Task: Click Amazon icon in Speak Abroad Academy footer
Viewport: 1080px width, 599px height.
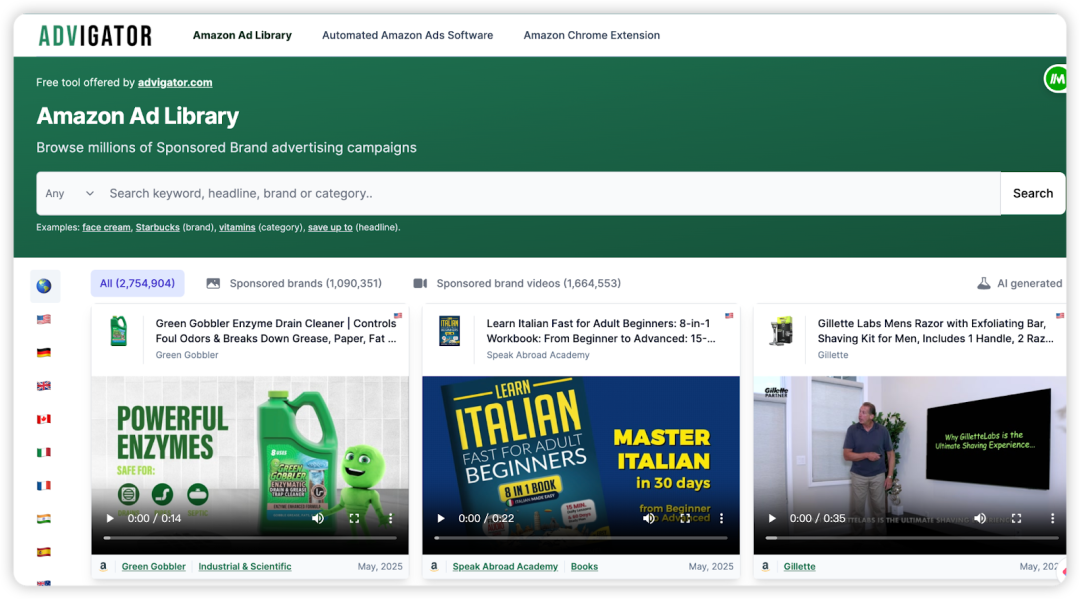Action: [434, 566]
